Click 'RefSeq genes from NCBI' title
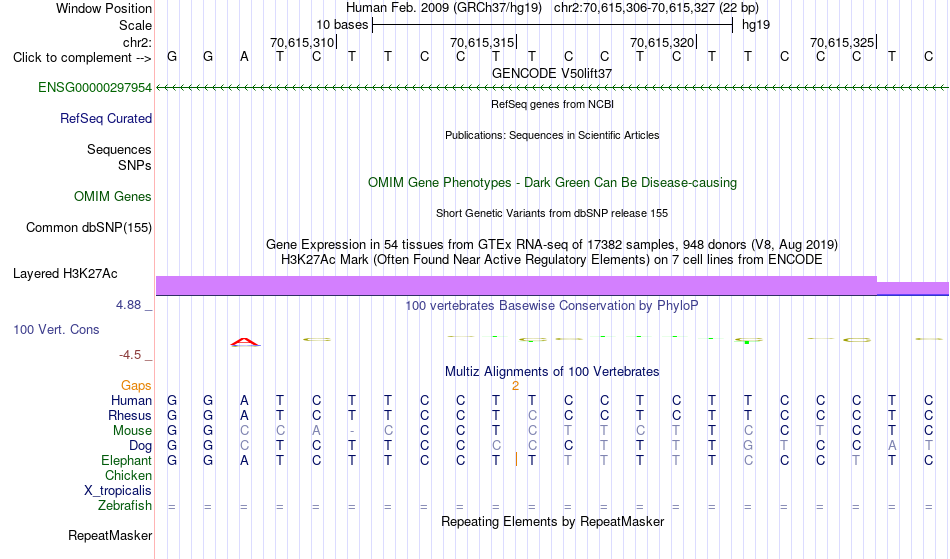 pyautogui.click(x=552, y=104)
